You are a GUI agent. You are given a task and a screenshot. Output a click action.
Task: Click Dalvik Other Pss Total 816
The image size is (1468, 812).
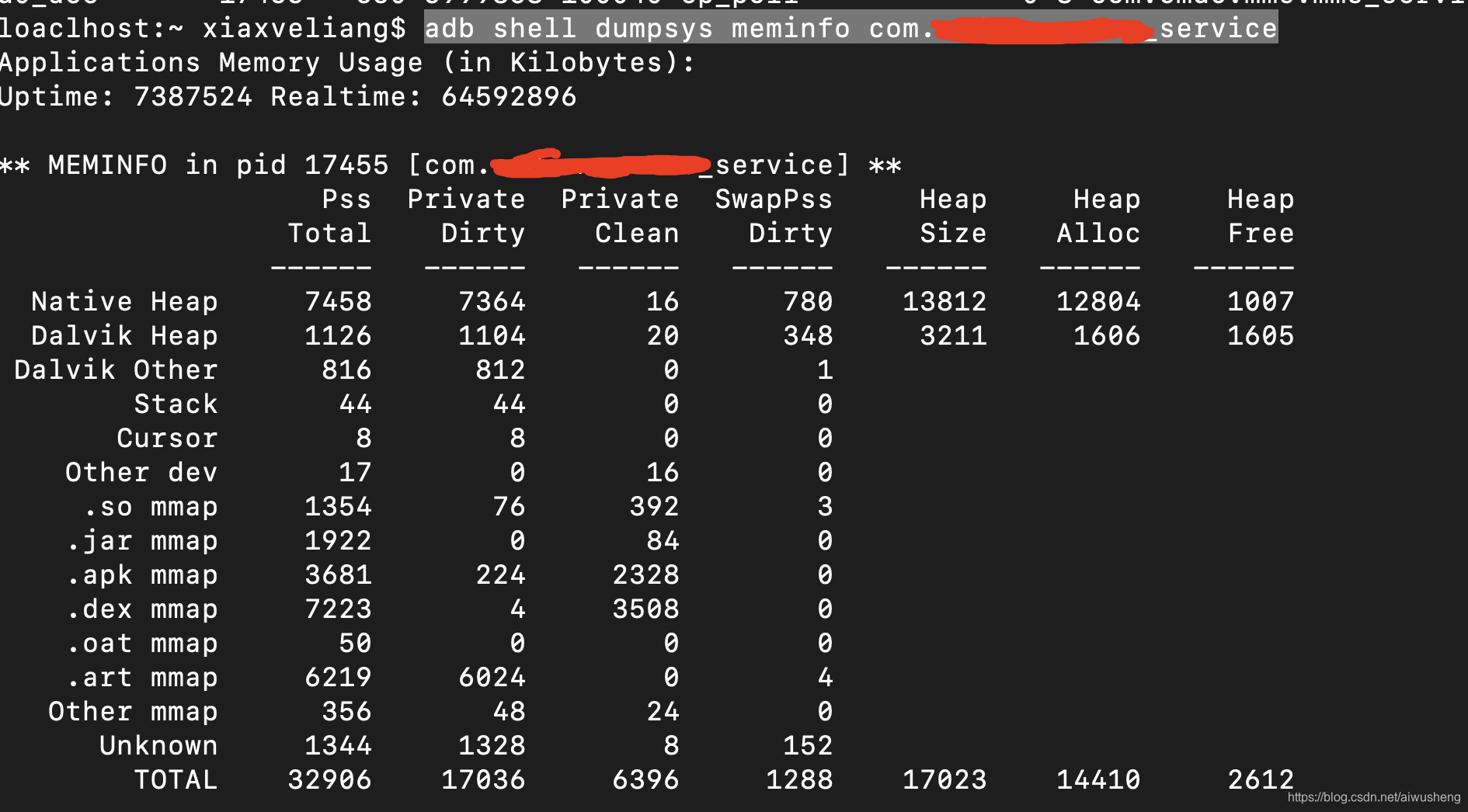[x=346, y=370]
